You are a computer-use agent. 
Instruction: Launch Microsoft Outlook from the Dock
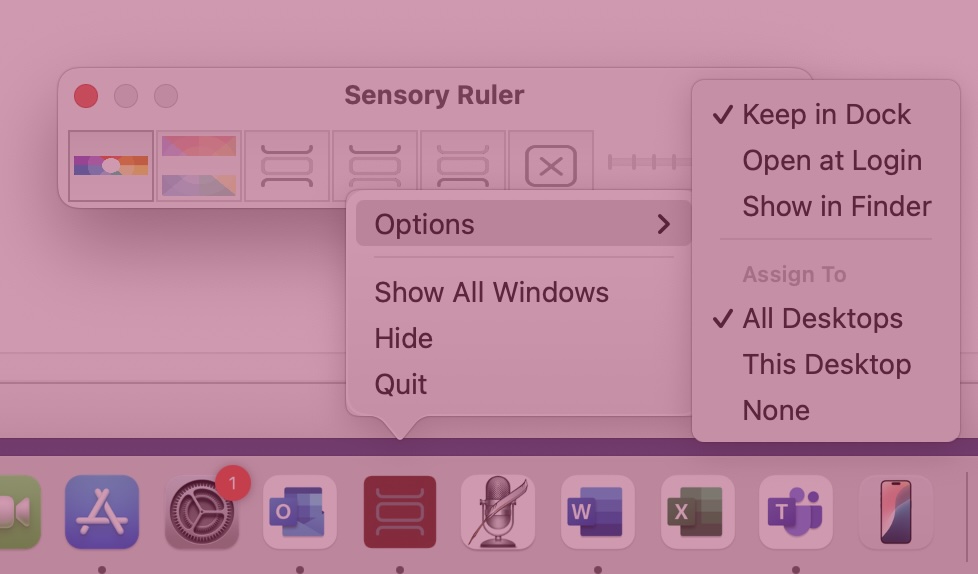299,512
